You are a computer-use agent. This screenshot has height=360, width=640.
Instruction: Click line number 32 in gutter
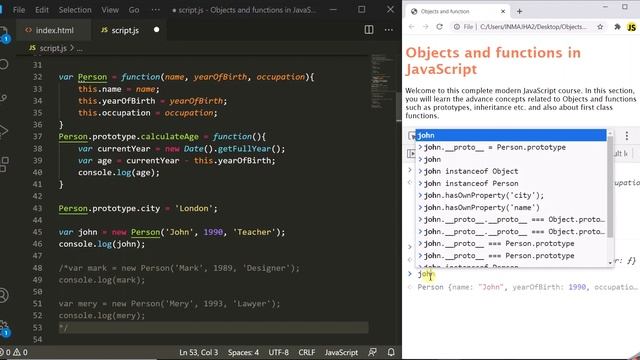point(37,77)
